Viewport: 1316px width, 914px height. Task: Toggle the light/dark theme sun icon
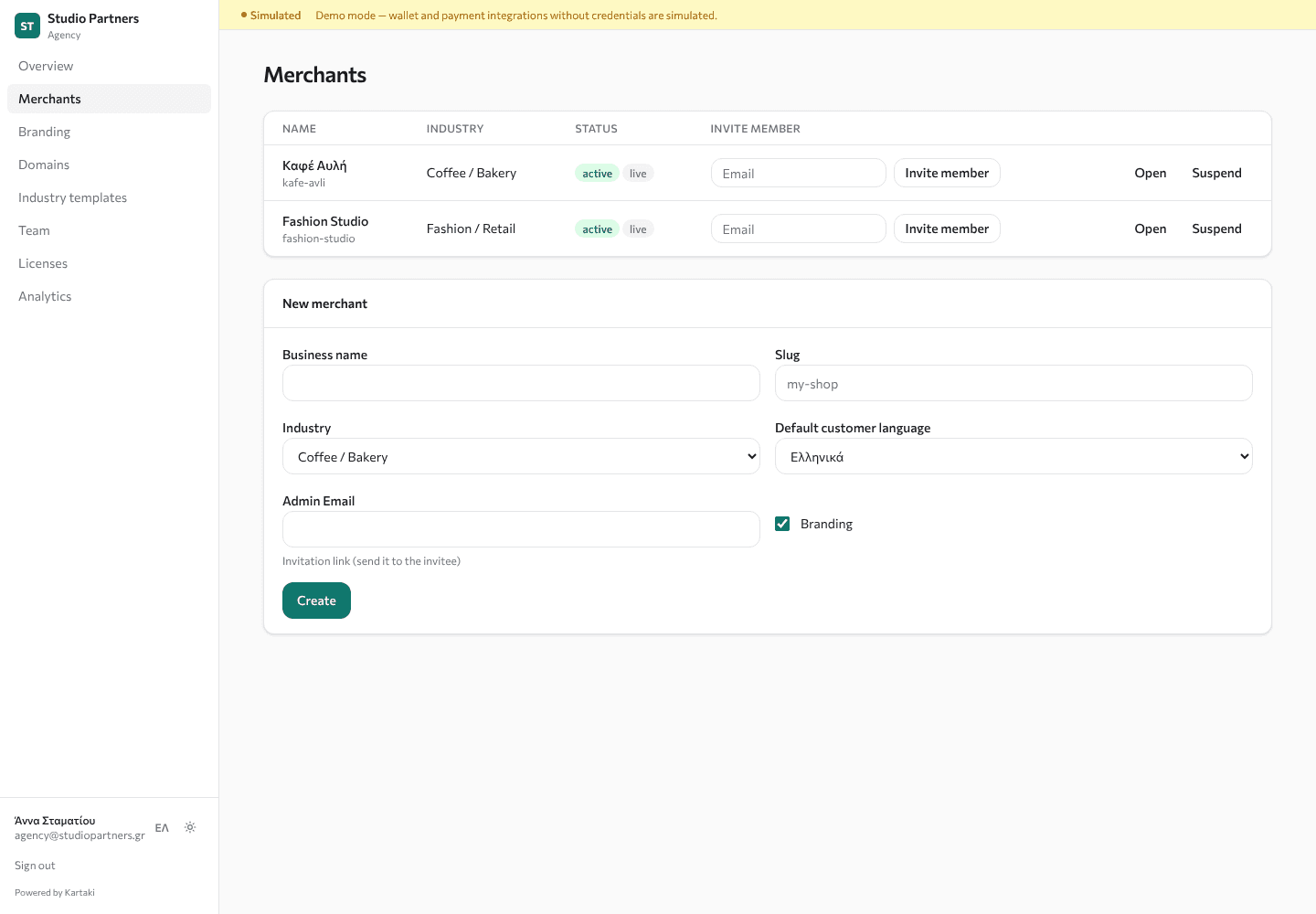[190, 827]
